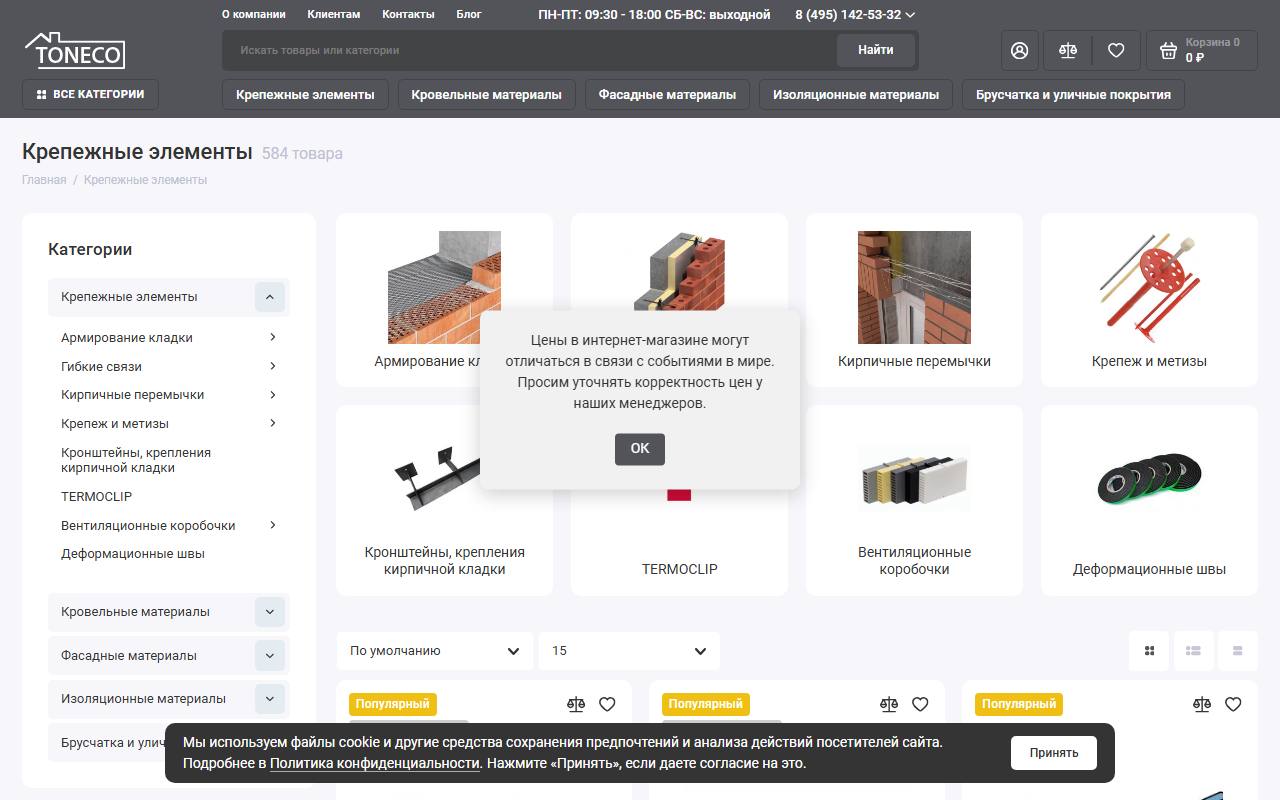1280x800 pixels.
Task: Select Изоляционные материалы nav tab
Action: click(x=856, y=95)
